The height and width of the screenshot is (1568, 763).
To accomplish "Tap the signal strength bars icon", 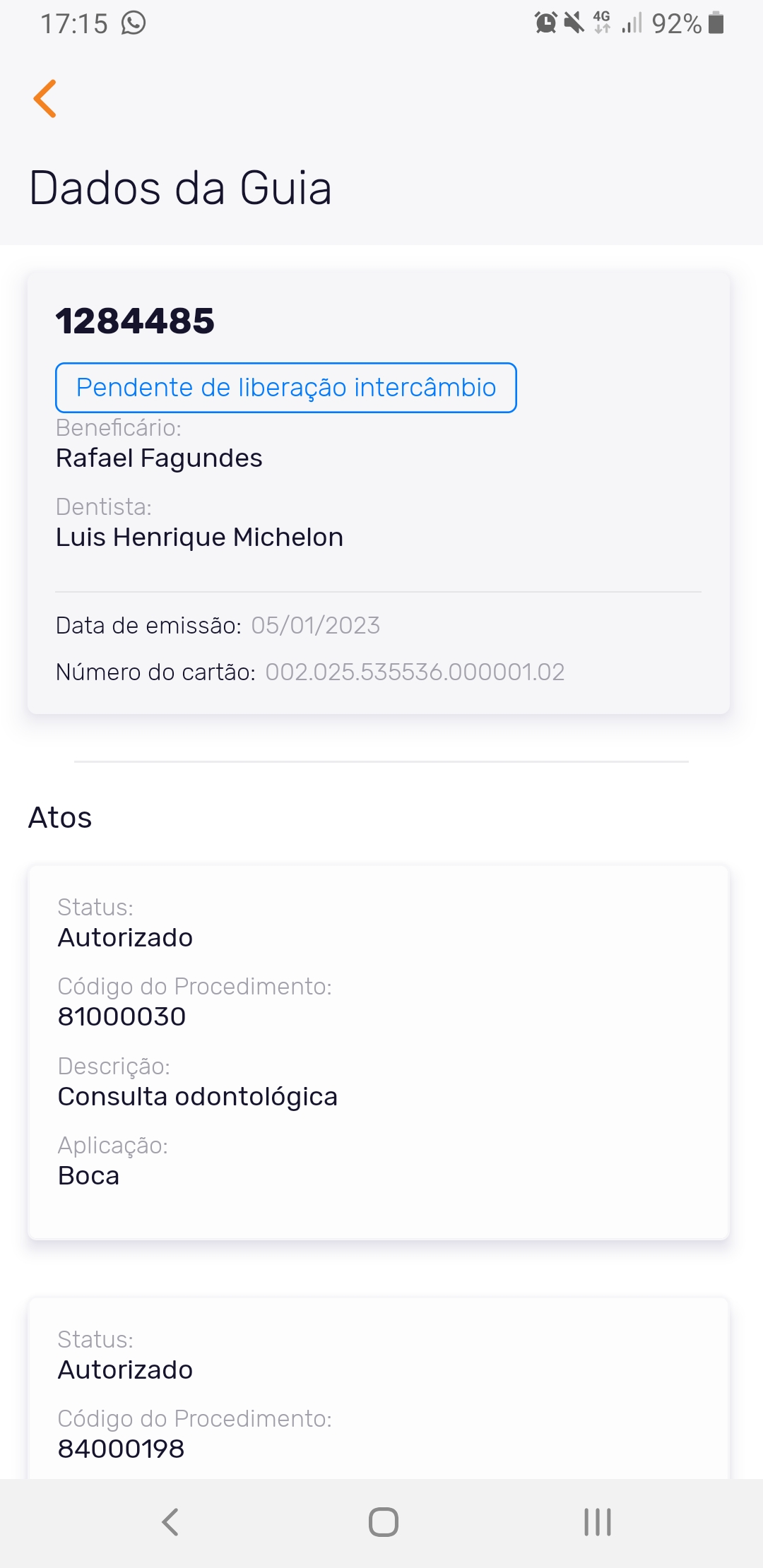I will [632, 24].
